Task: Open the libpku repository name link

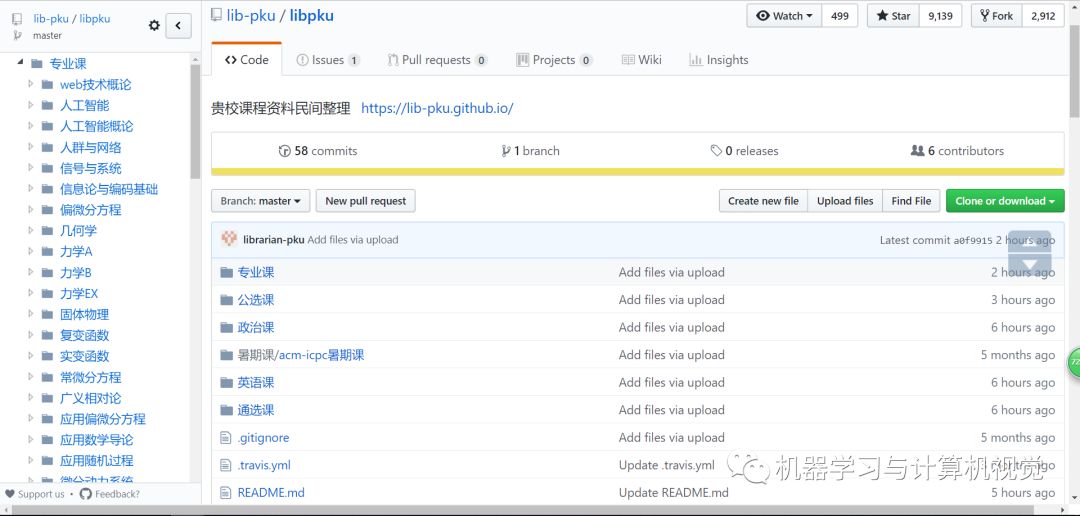Action: coord(311,16)
